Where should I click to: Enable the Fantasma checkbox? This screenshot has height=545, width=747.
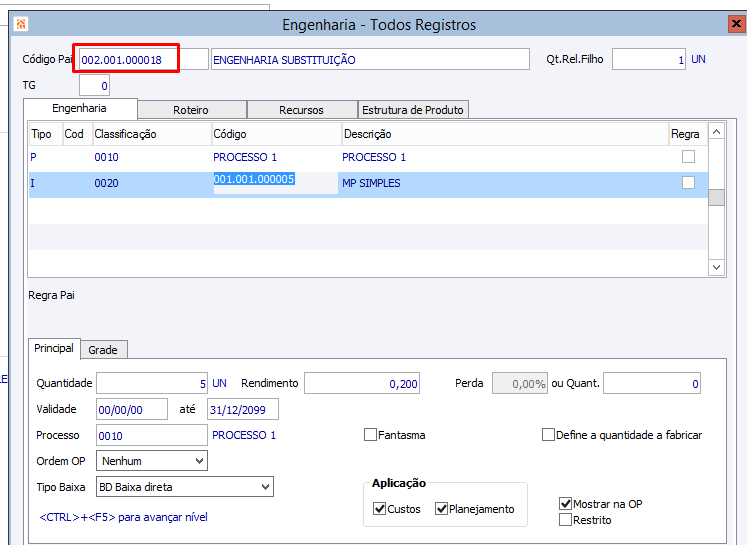pos(371,435)
